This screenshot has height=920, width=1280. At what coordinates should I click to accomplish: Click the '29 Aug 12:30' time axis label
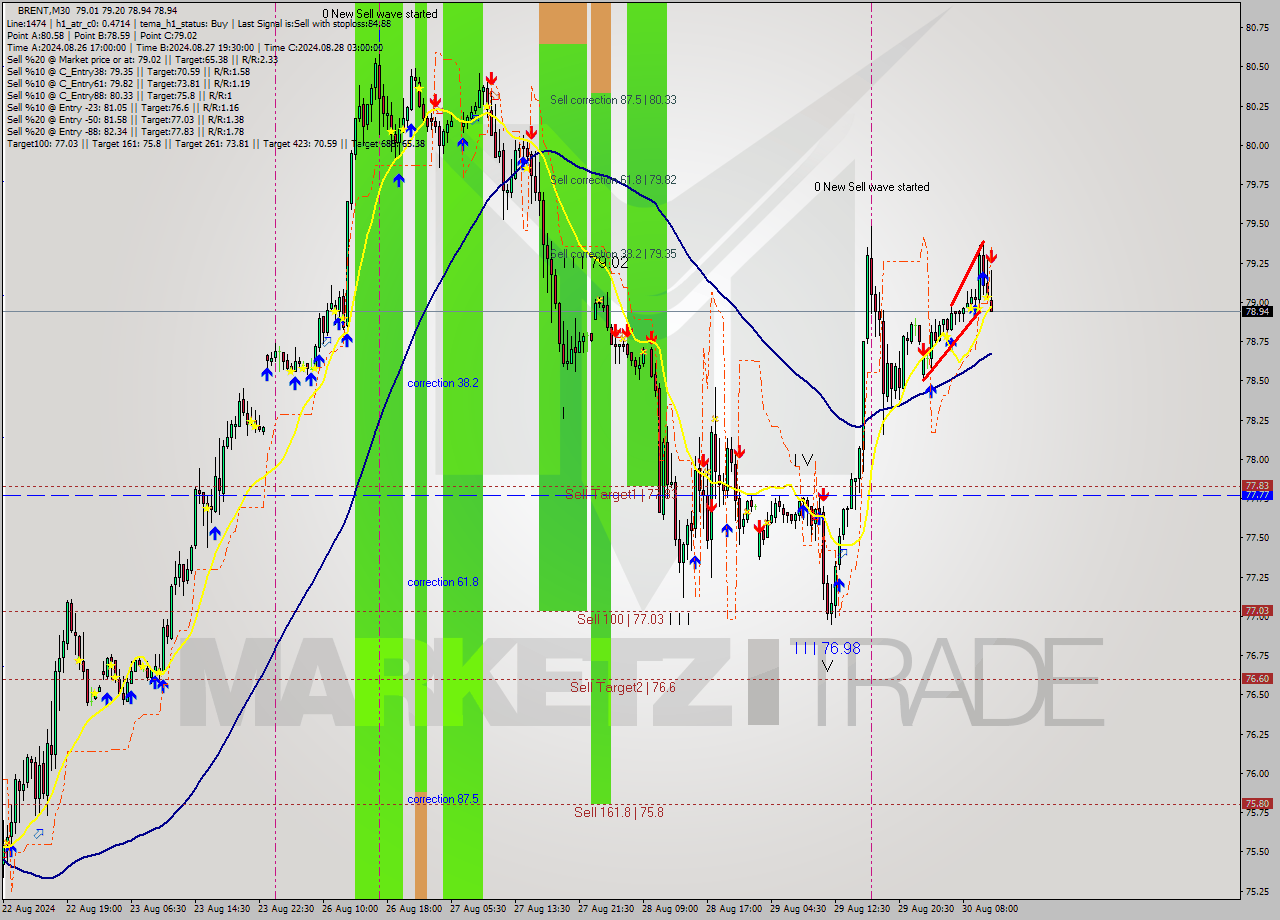[863, 909]
